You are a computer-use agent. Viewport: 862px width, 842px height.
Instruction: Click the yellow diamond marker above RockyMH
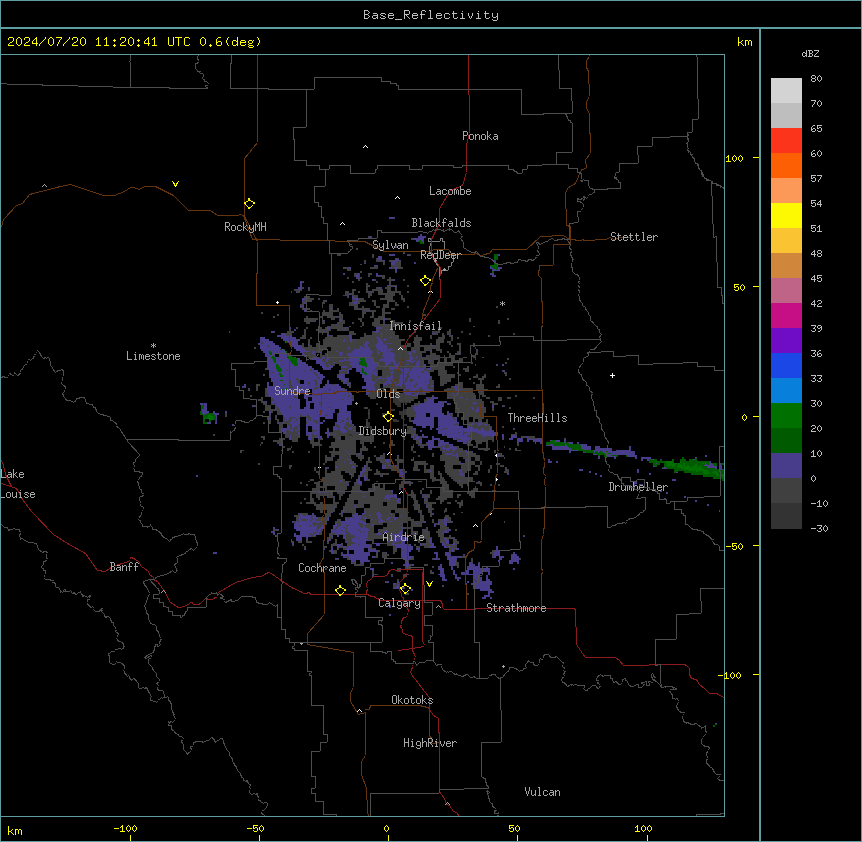pyautogui.click(x=250, y=204)
